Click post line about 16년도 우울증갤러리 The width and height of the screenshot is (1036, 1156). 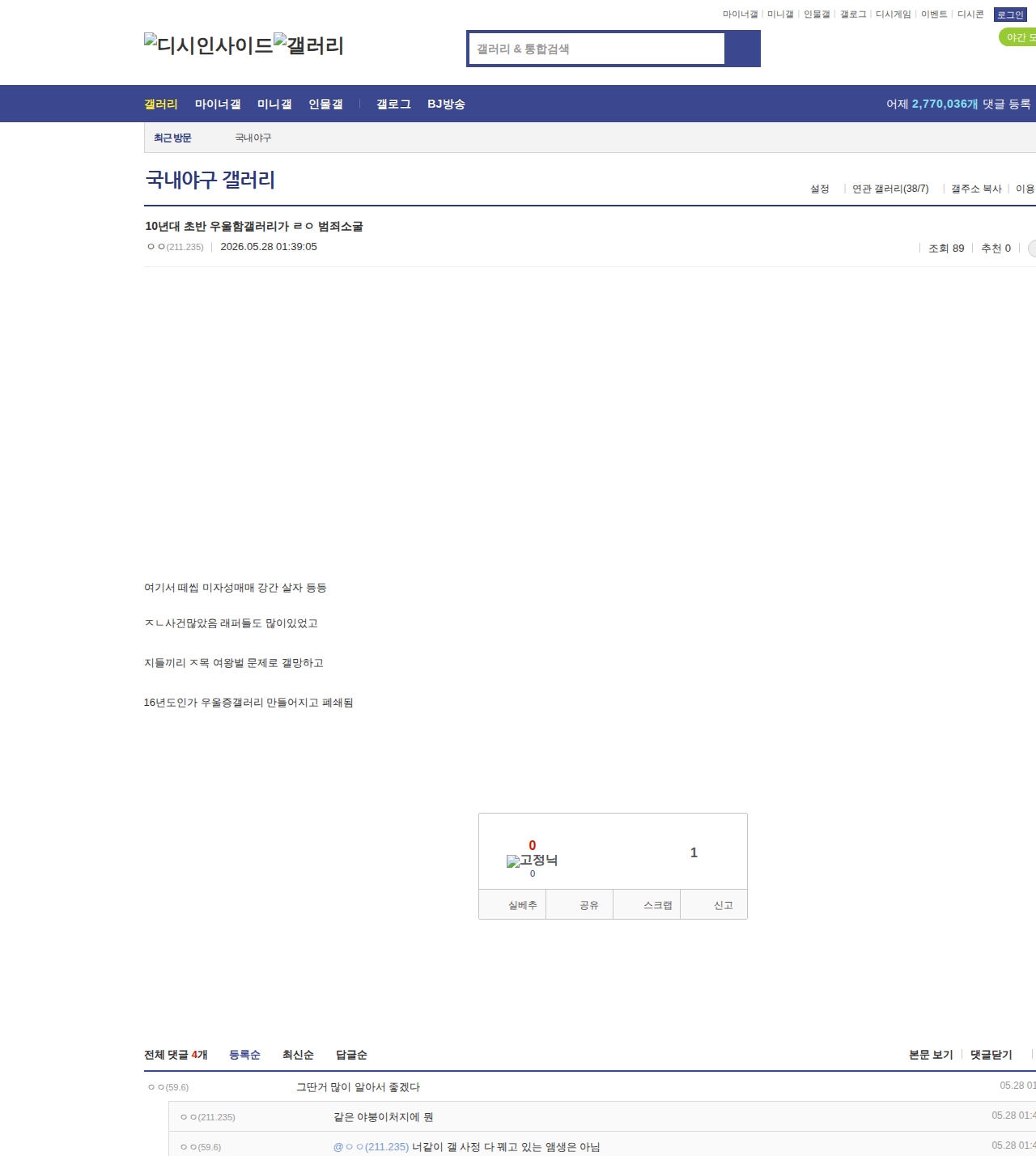tap(248, 703)
